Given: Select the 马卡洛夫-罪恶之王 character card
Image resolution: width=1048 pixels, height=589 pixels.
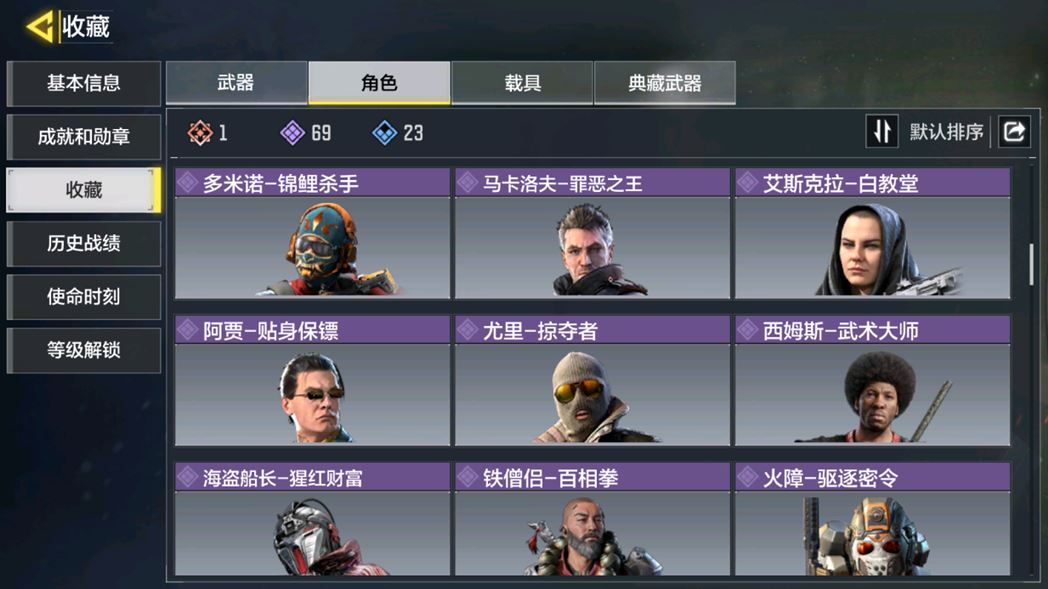Looking at the screenshot, I should (x=592, y=233).
